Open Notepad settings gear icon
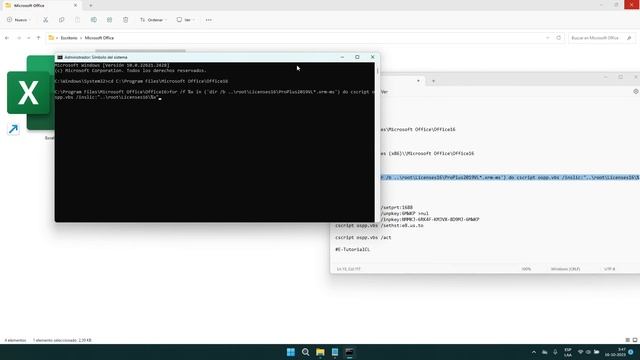 pos(636,92)
